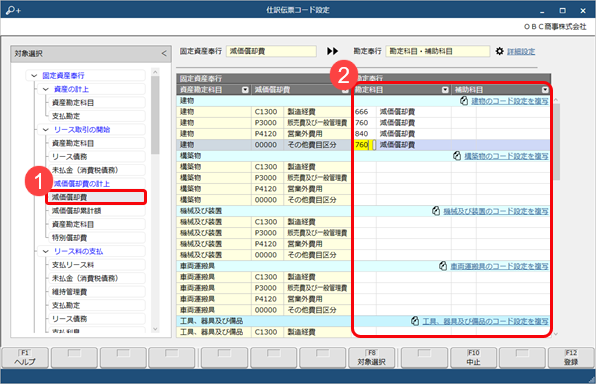Click the double-arrow icon between 固定資産奉行 and 勘定奉行
This screenshot has width=596, height=384.
tap(333, 51)
